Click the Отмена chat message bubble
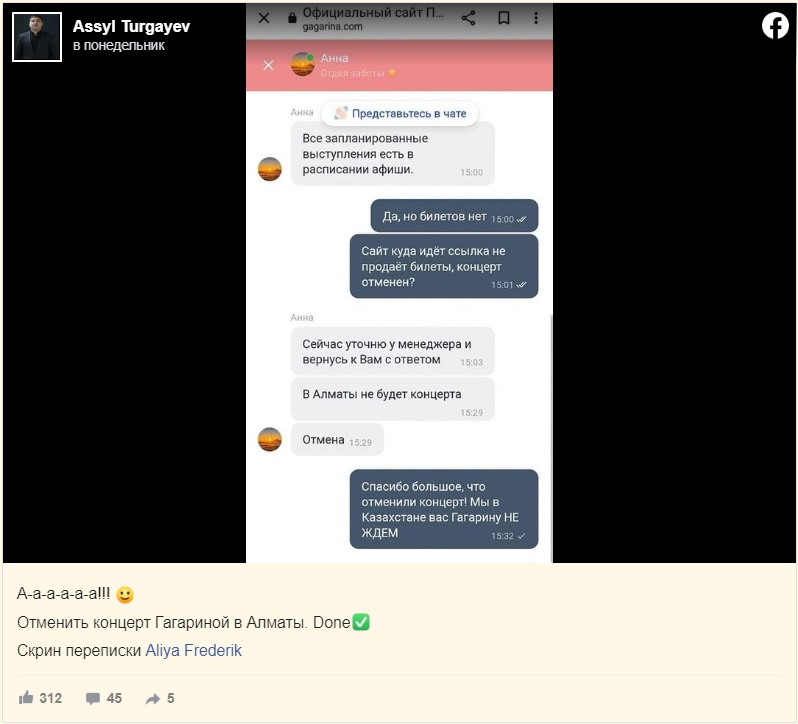The height and width of the screenshot is (724, 798). pyautogui.click(x=337, y=440)
